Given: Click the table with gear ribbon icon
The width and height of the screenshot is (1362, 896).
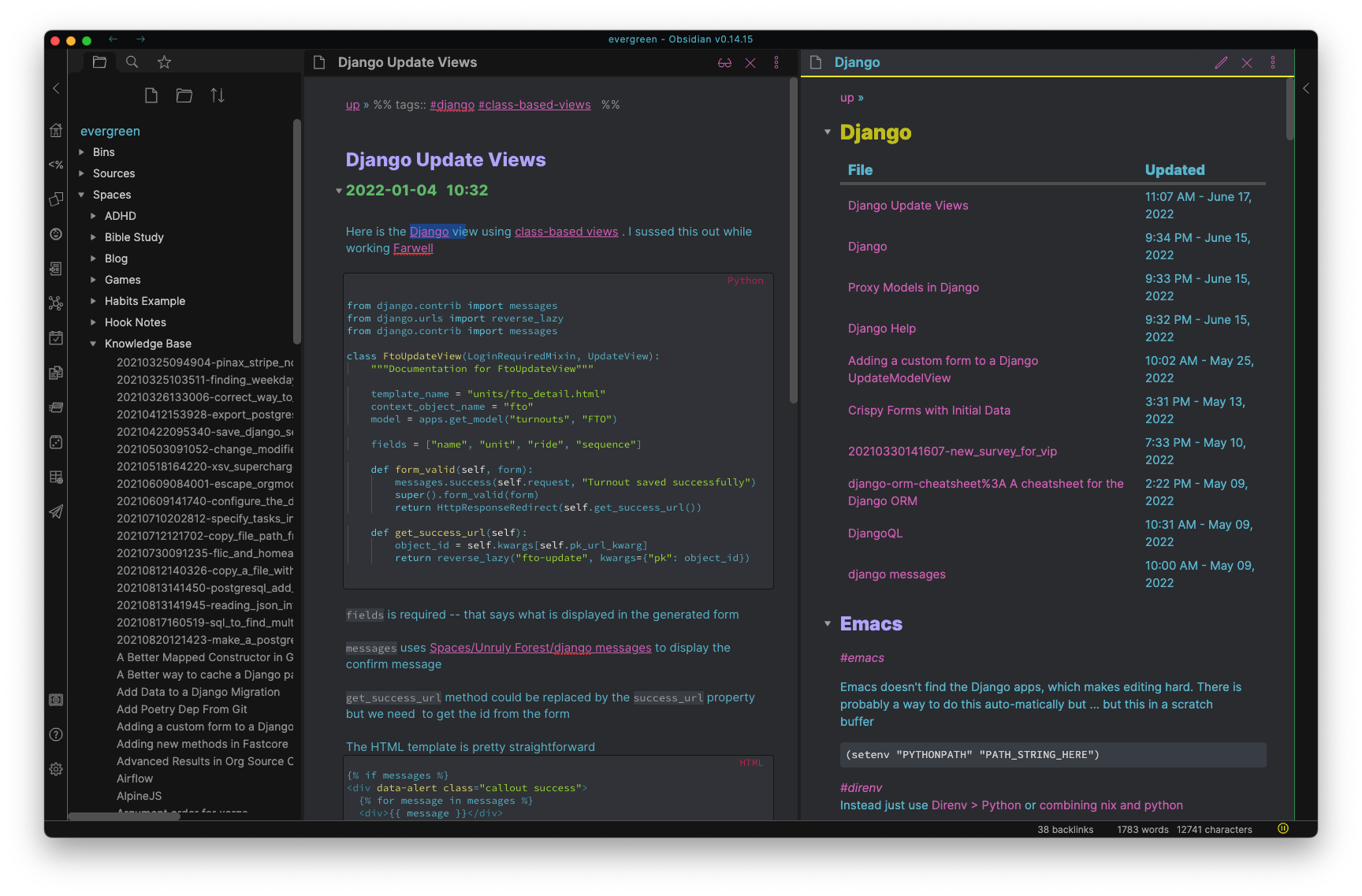Looking at the screenshot, I should point(56,477).
